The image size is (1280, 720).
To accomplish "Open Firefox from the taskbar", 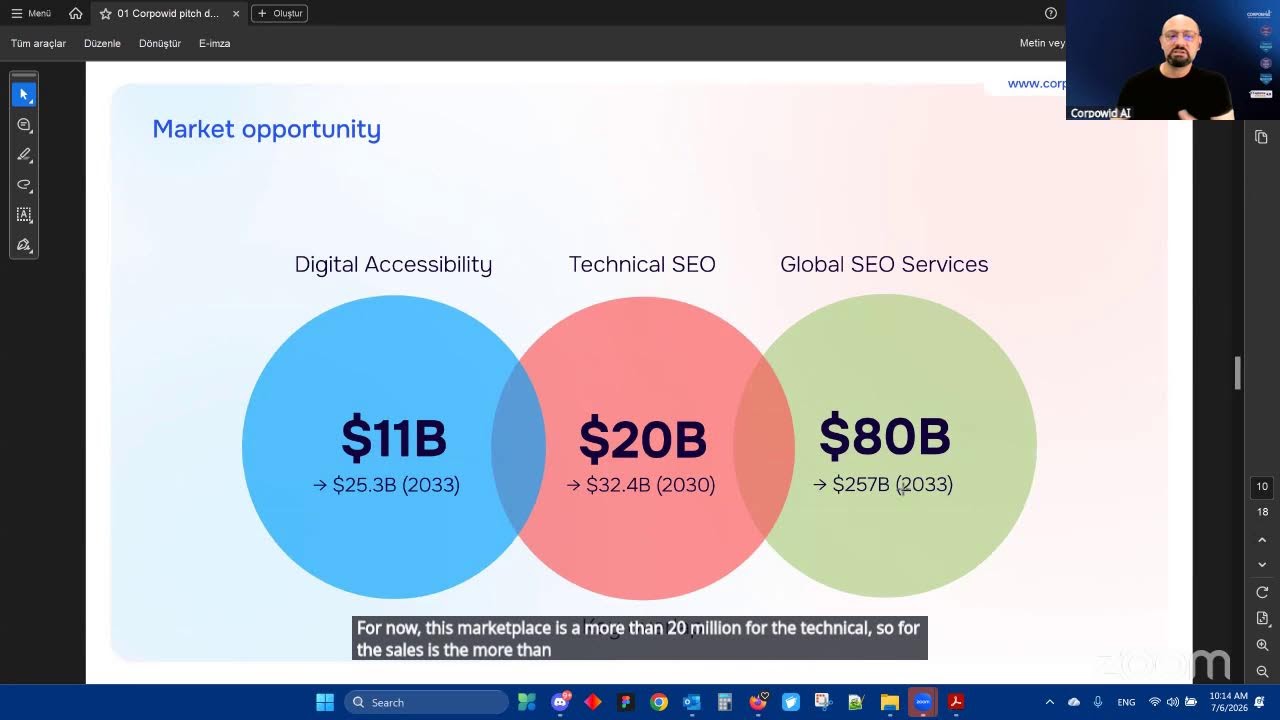I will 758,702.
